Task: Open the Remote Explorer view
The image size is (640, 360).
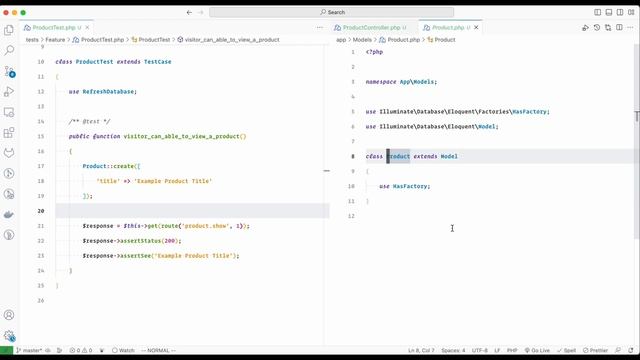Action: point(9,112)
